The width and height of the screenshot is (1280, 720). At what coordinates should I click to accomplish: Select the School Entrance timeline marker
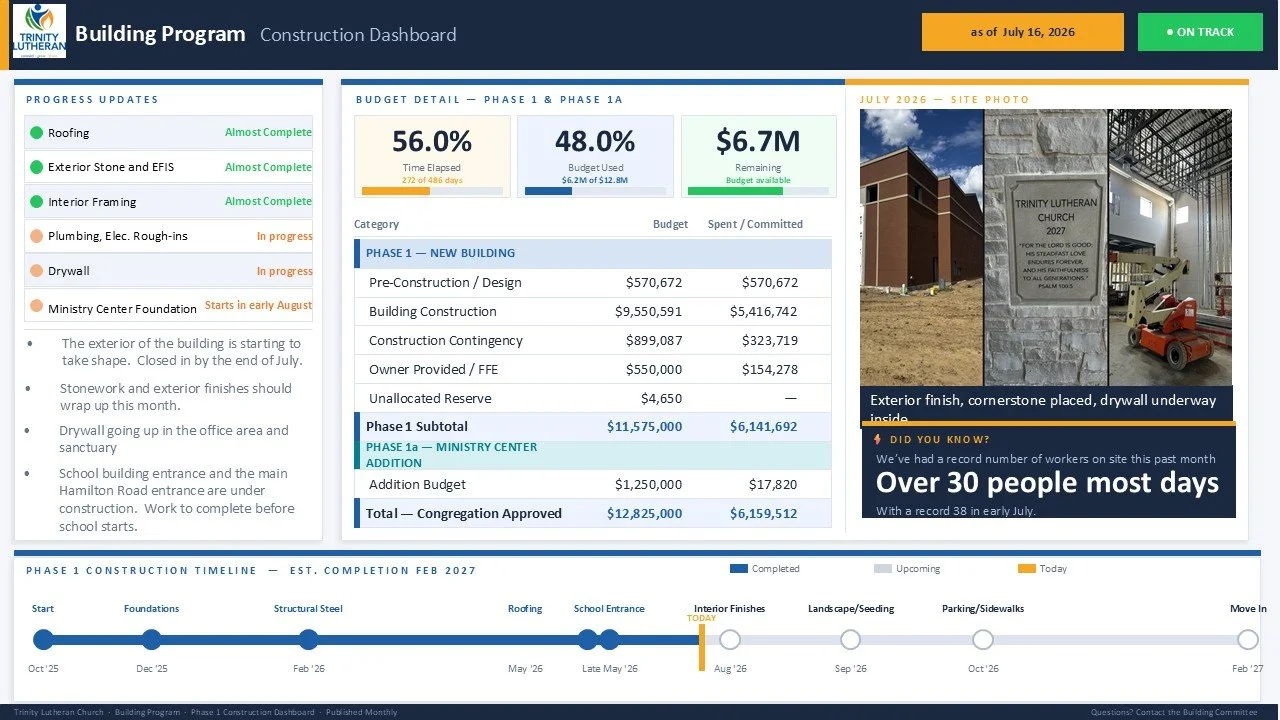pyautogui.click(x=609, y=640)
